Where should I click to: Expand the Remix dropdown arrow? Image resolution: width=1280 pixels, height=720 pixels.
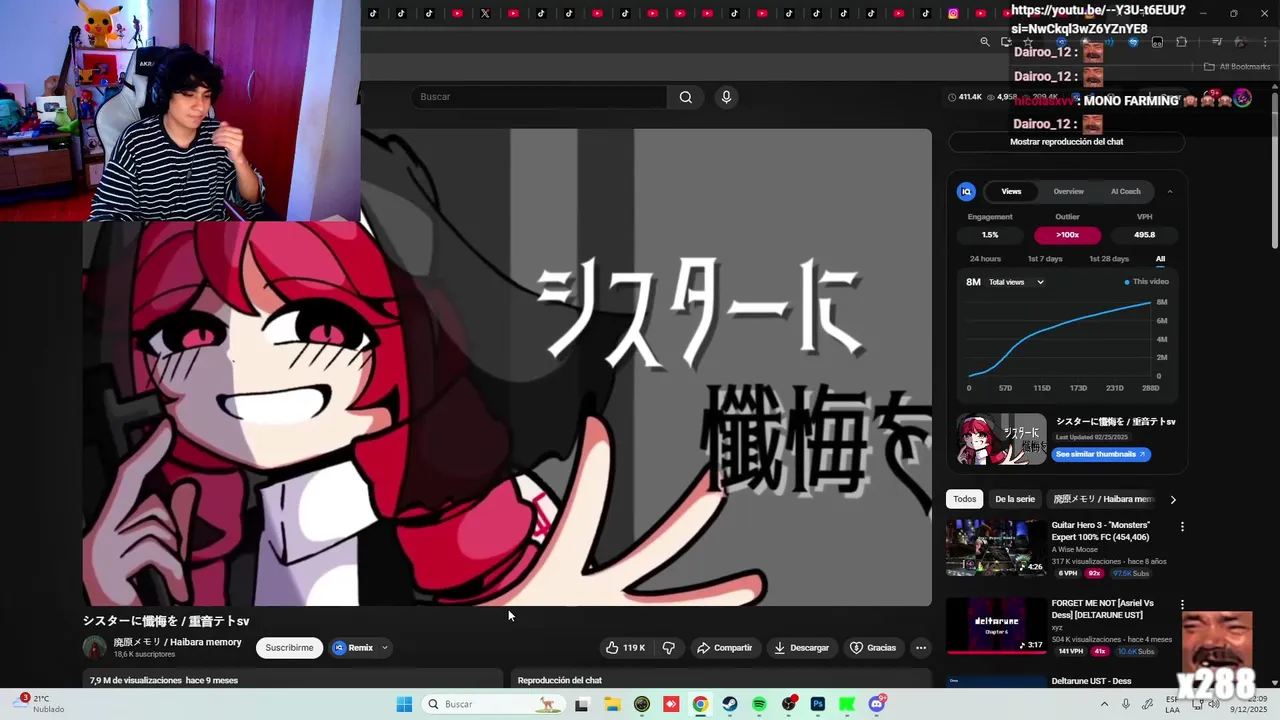click(x=385, y=648)
